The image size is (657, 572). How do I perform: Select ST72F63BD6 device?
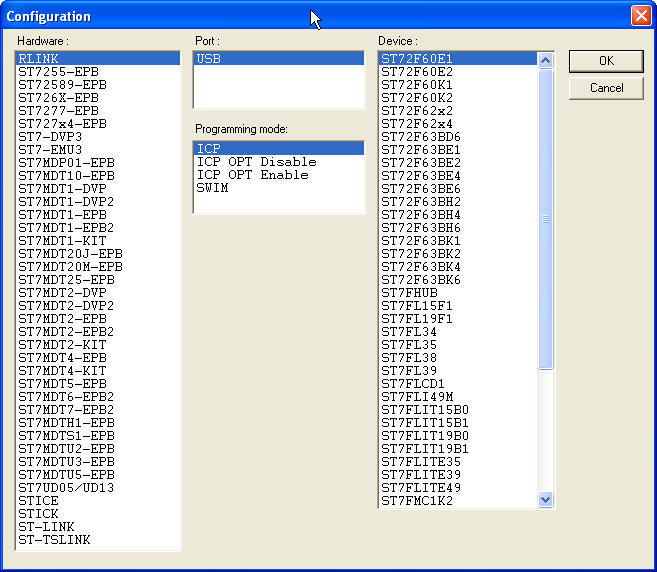pyautogui.click(x=458, y=137)
